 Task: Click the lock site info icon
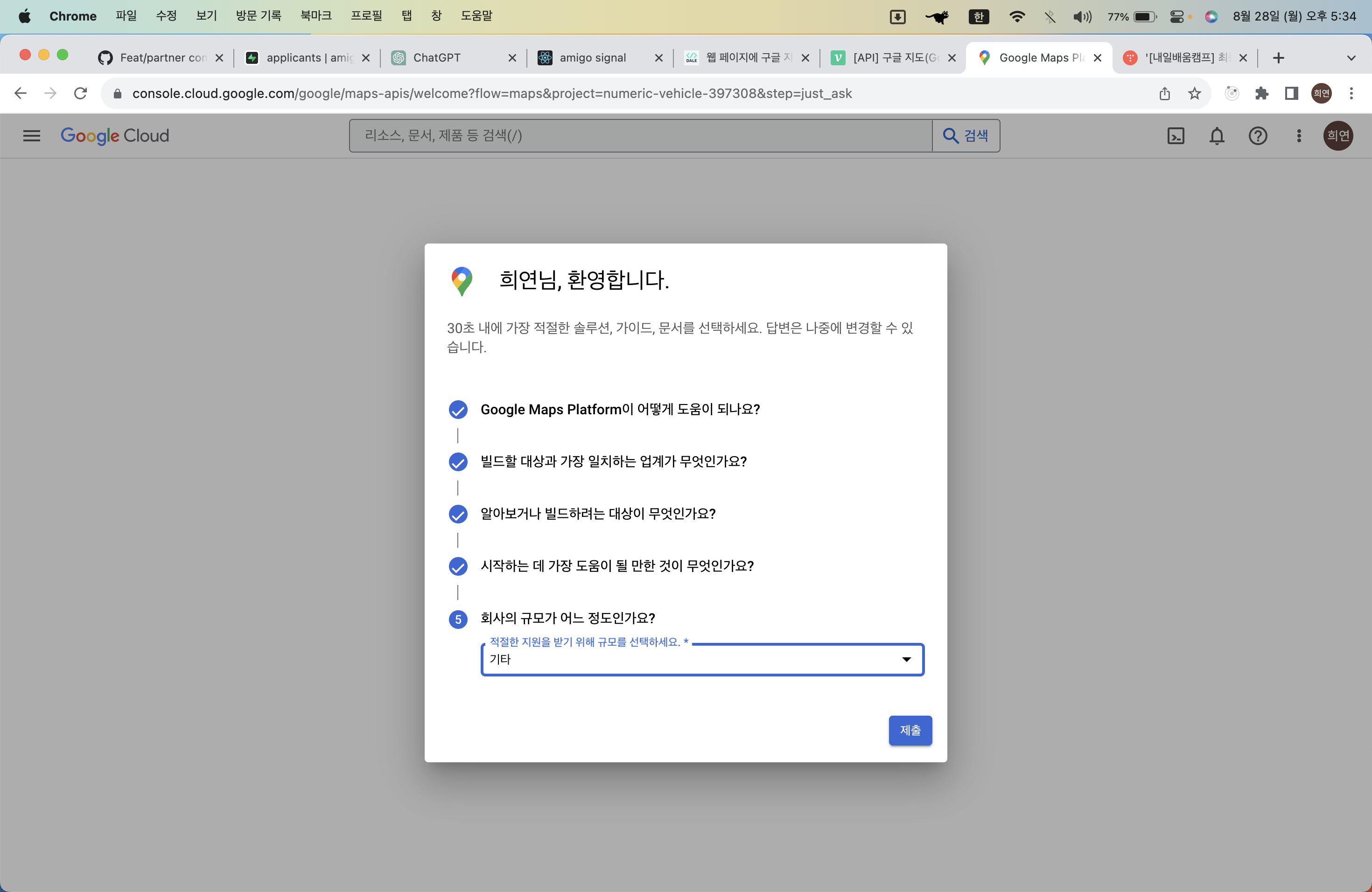(118, 93)
